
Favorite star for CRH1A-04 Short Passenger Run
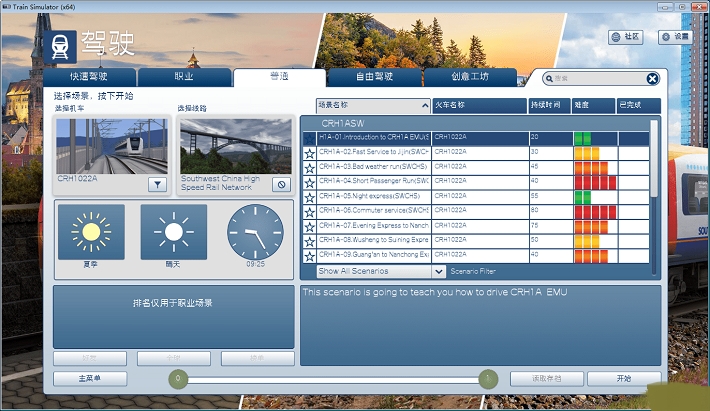click(310, 183)
